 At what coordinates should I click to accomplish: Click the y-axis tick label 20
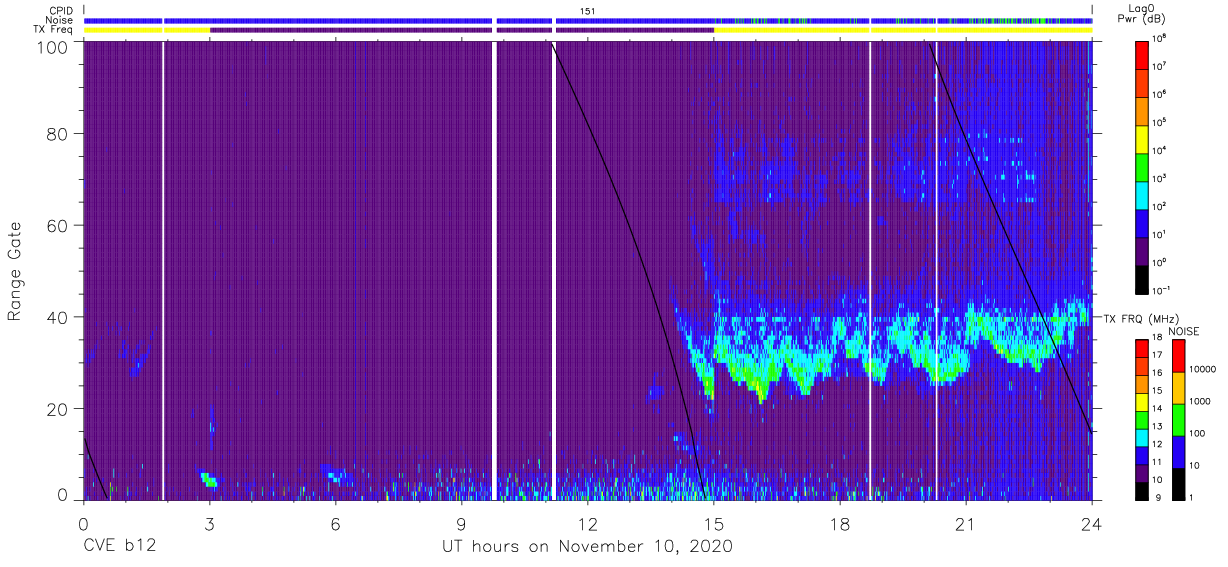pyautogui.click(x=58, y=408)
